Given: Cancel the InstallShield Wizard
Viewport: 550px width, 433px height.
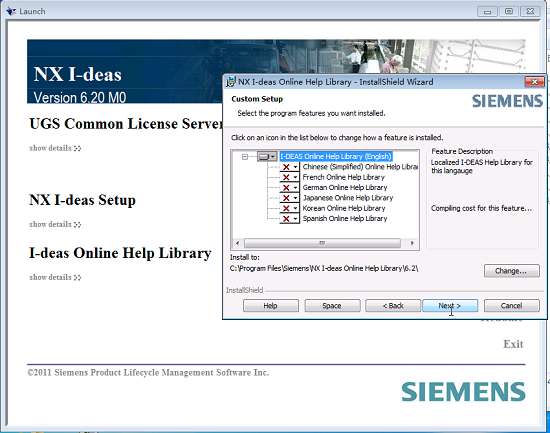Looking at the screenshot, I should (x=512, y=306).
